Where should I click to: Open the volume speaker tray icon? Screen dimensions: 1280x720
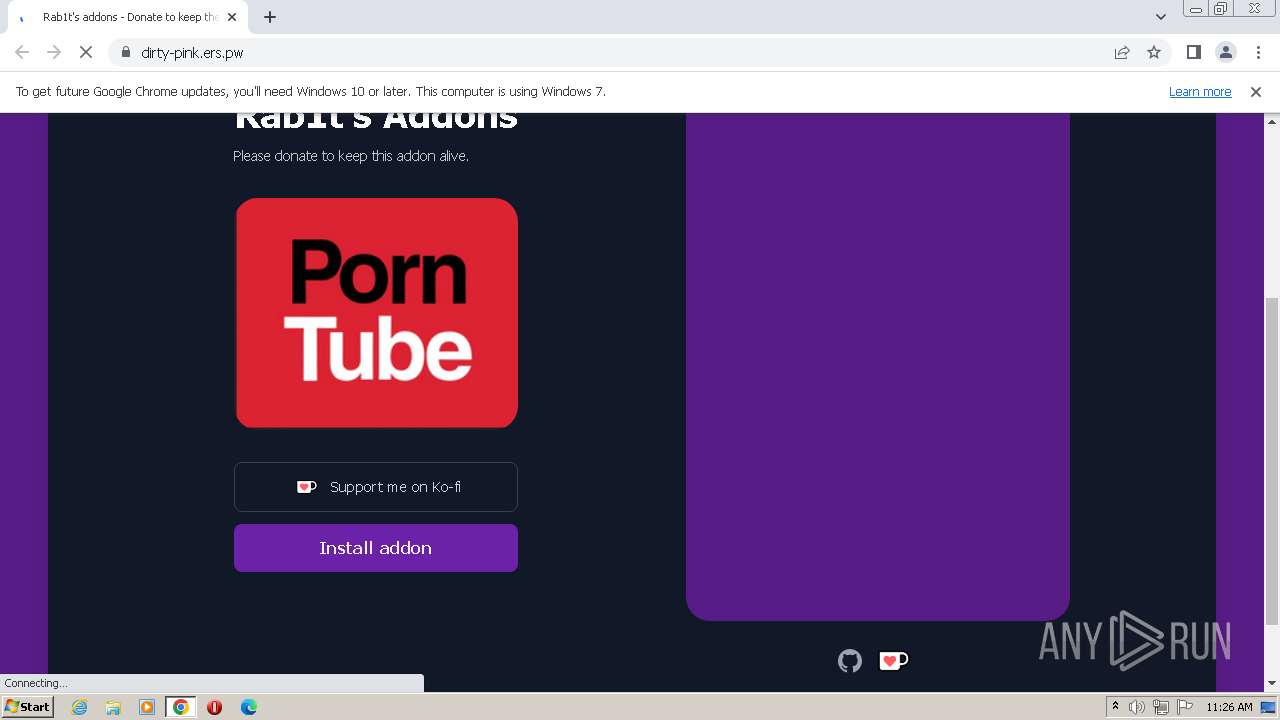(1137, 707)
